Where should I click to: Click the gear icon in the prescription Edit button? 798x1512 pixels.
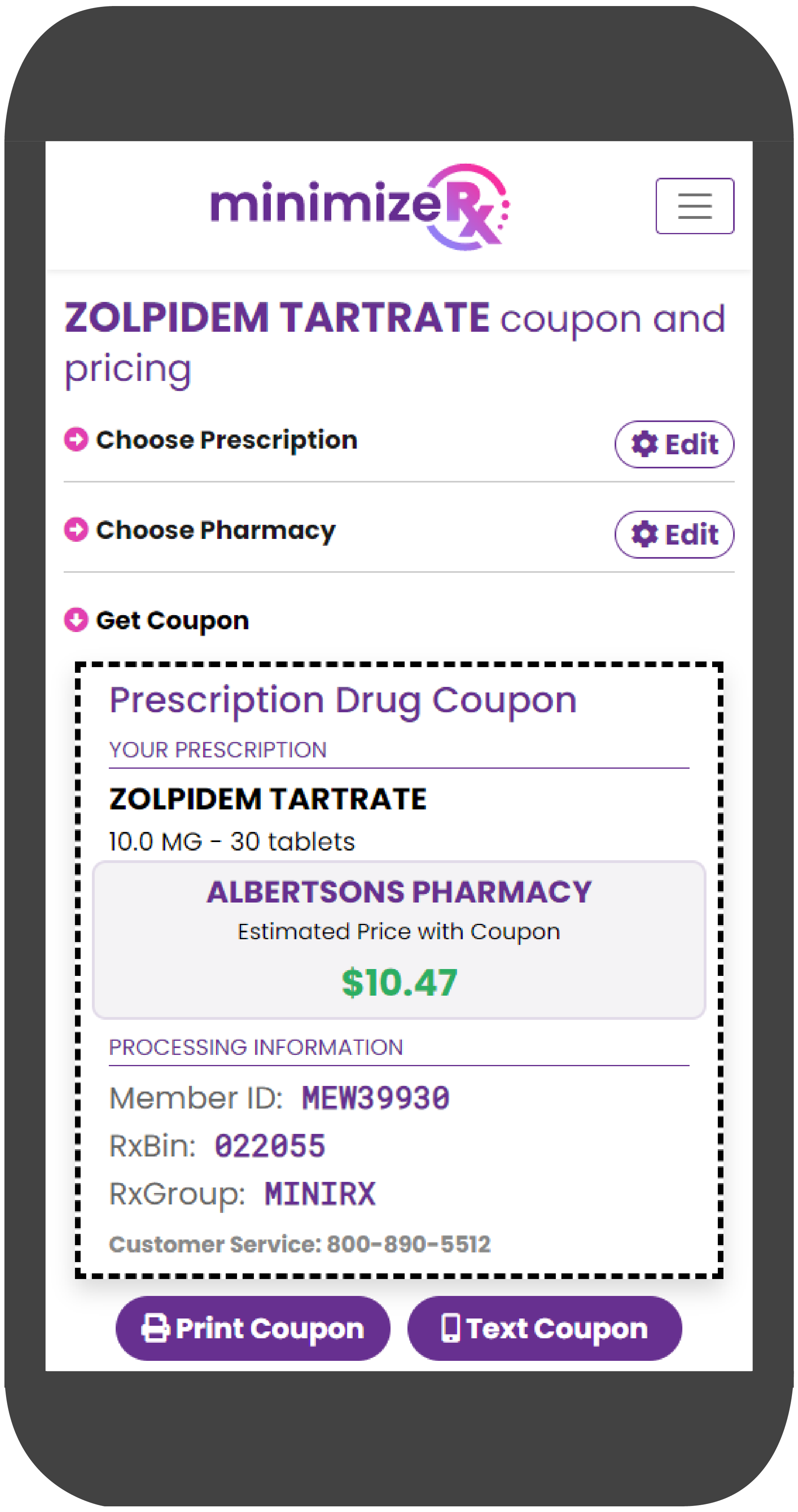(644, 444)
